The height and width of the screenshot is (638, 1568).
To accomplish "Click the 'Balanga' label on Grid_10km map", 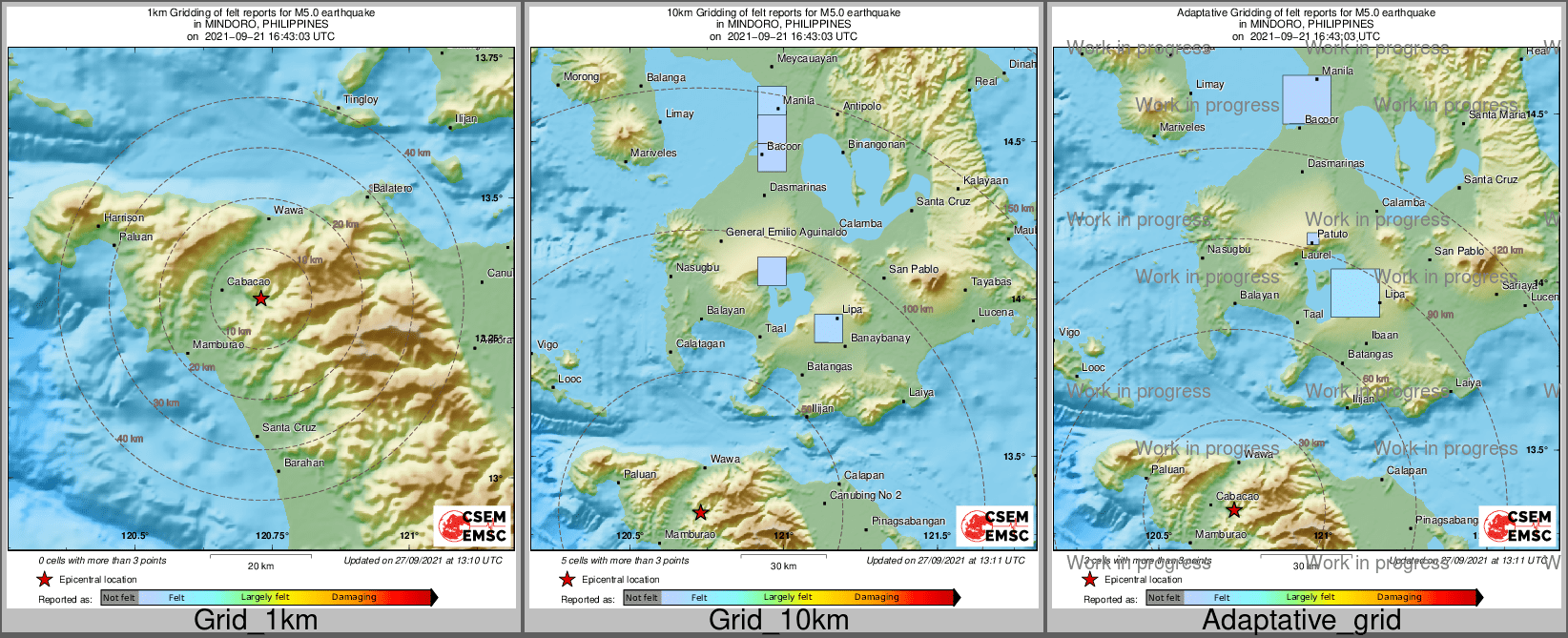I will pyautogui.click(x=666, y=78).
